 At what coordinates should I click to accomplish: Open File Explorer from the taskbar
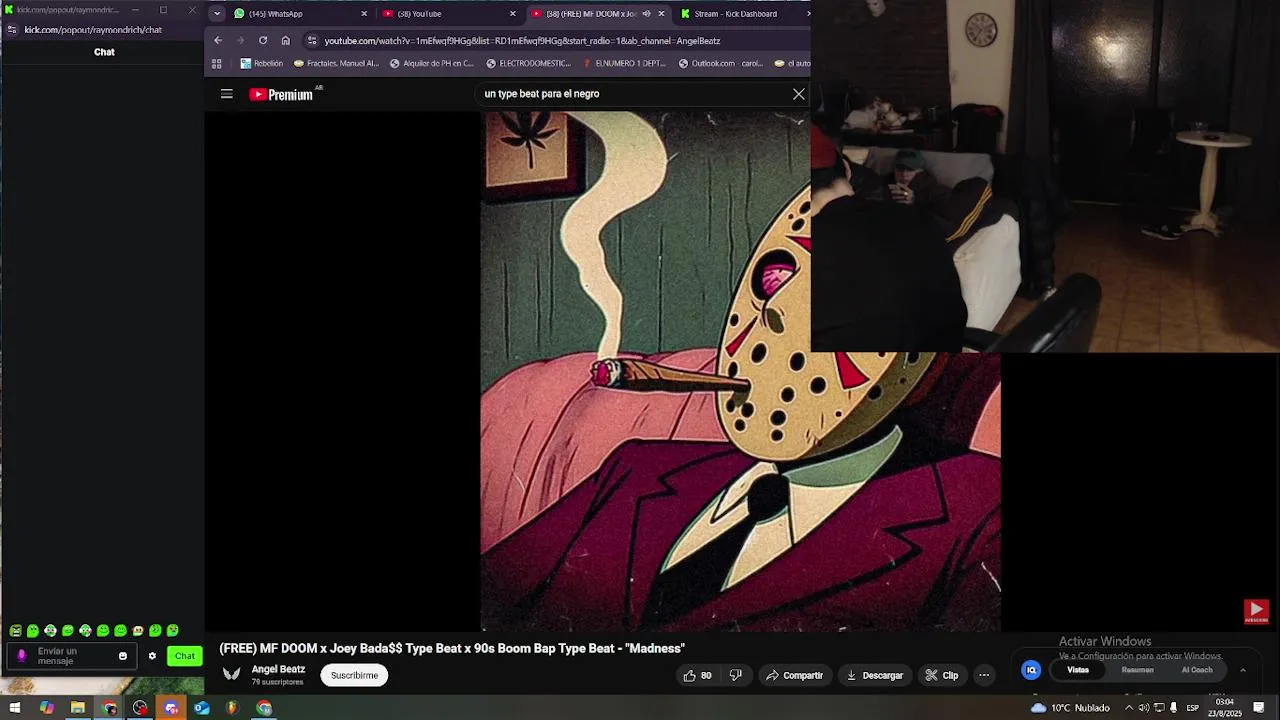78,708
